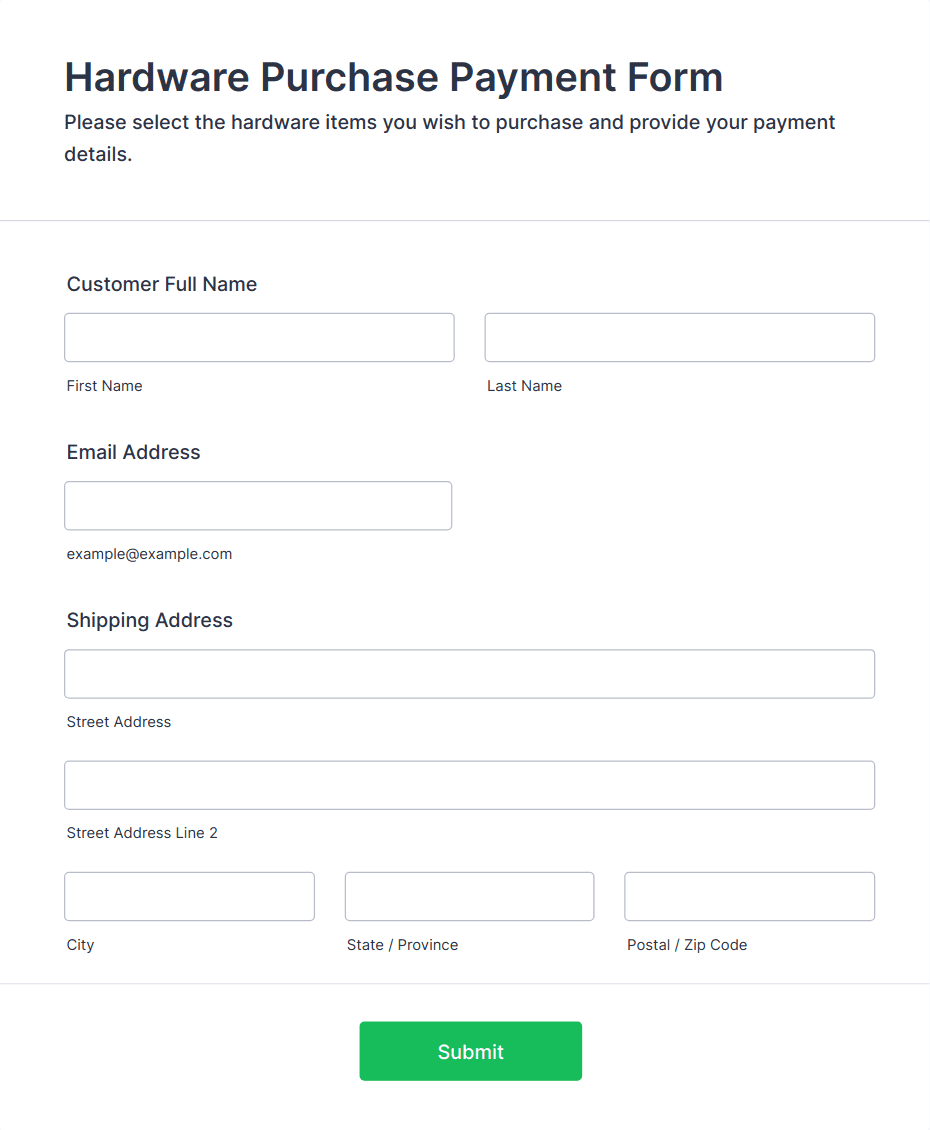Screen dimensions: 930x1130
Task: Click the State / Province sublabel
Action: [x=402, y=945]
